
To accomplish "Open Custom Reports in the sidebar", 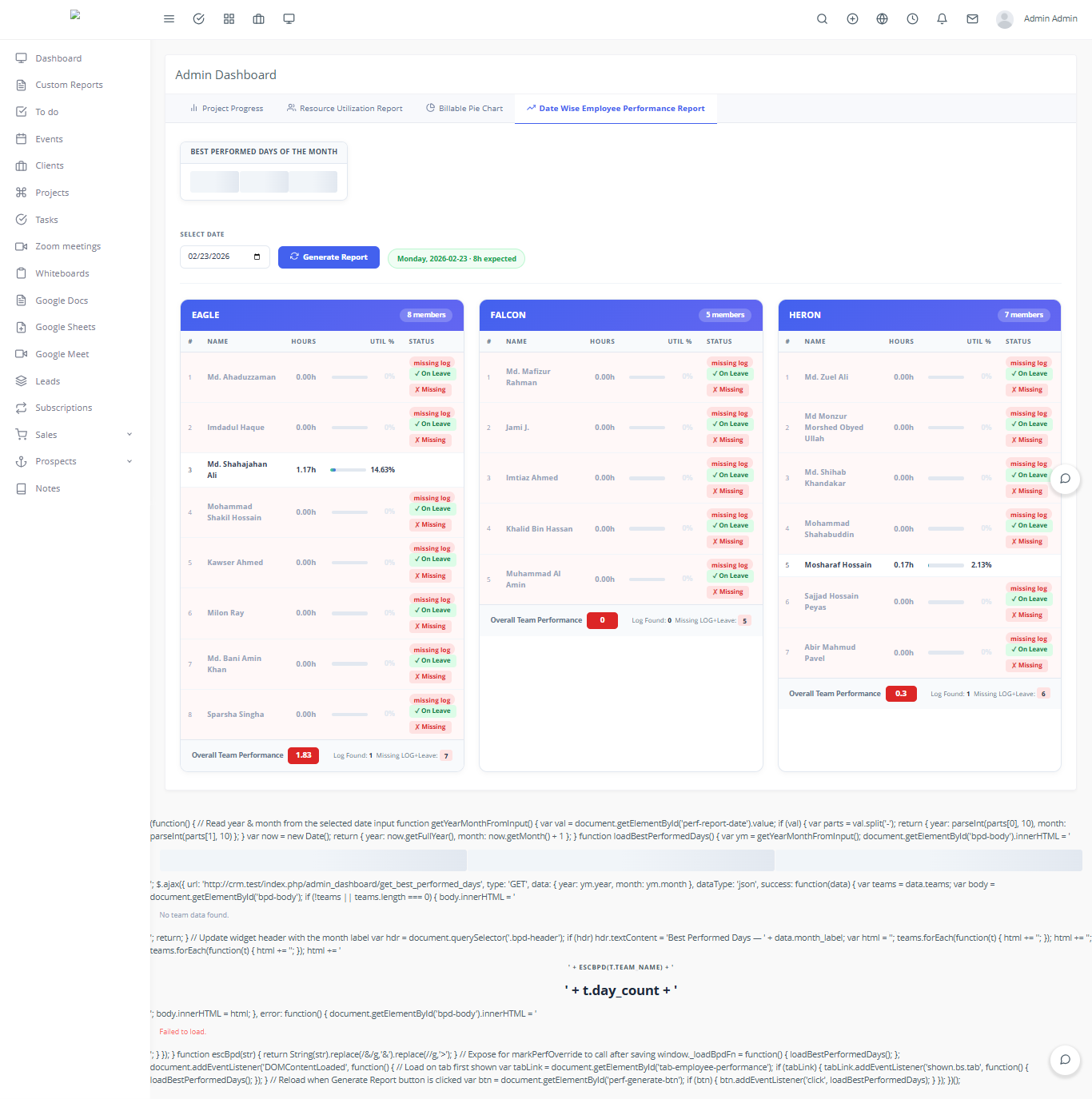I will click(69, 86).
